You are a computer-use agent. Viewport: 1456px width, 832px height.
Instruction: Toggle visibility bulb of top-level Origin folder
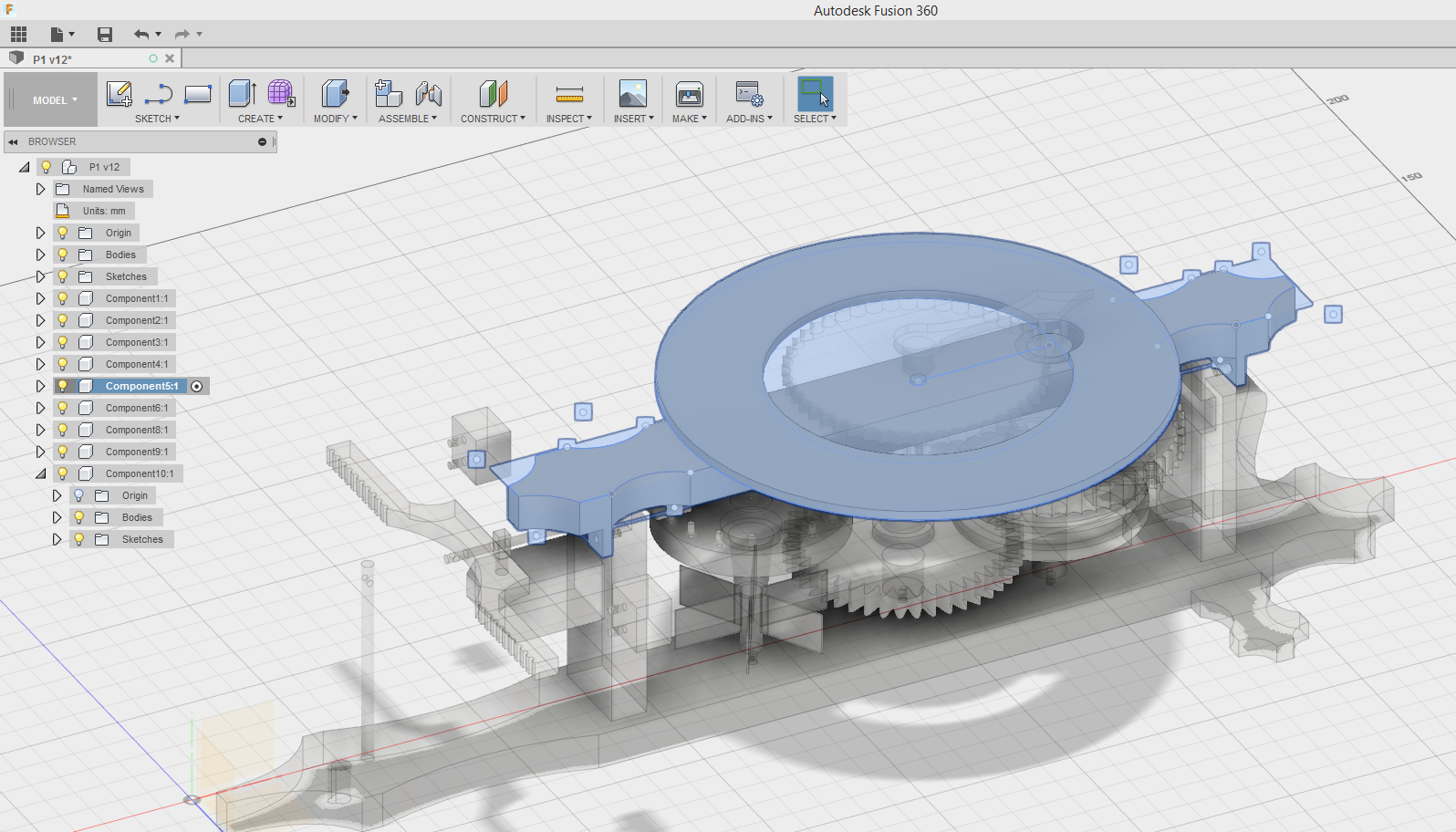coord(63,233)
